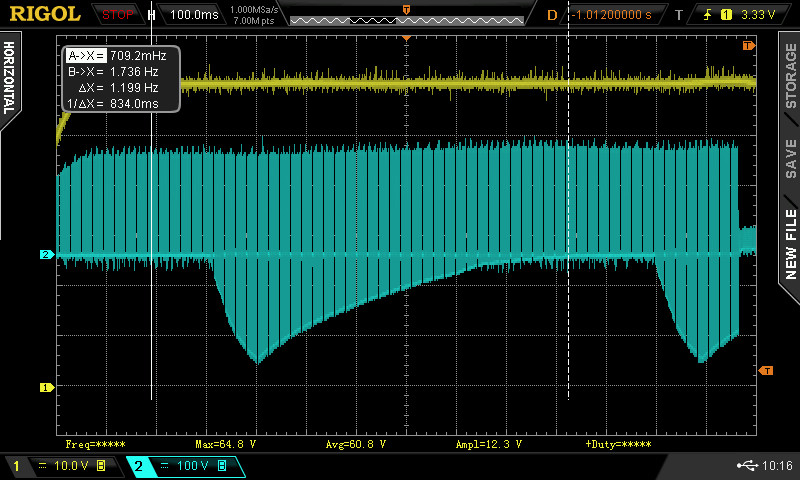The image size is (800, 480).
Task: Click the rising edge trigger icon
Action: (x=705, y=15)
